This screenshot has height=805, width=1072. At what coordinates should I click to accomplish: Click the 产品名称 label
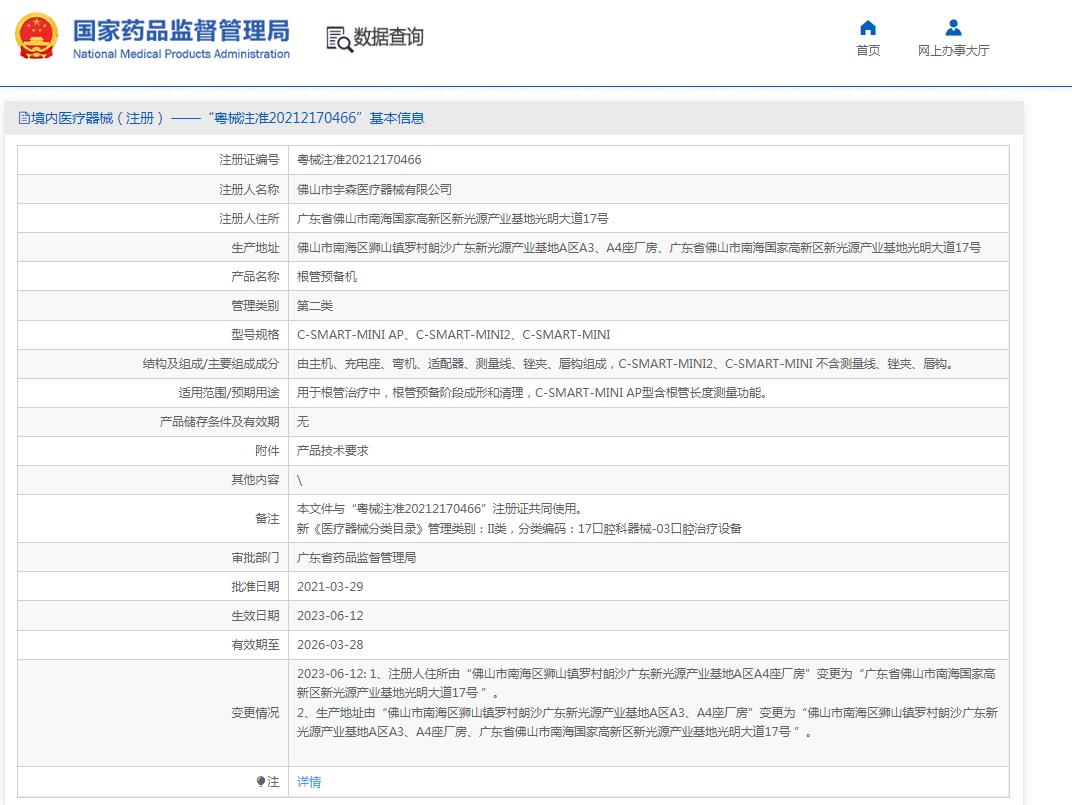coord(255,276)
